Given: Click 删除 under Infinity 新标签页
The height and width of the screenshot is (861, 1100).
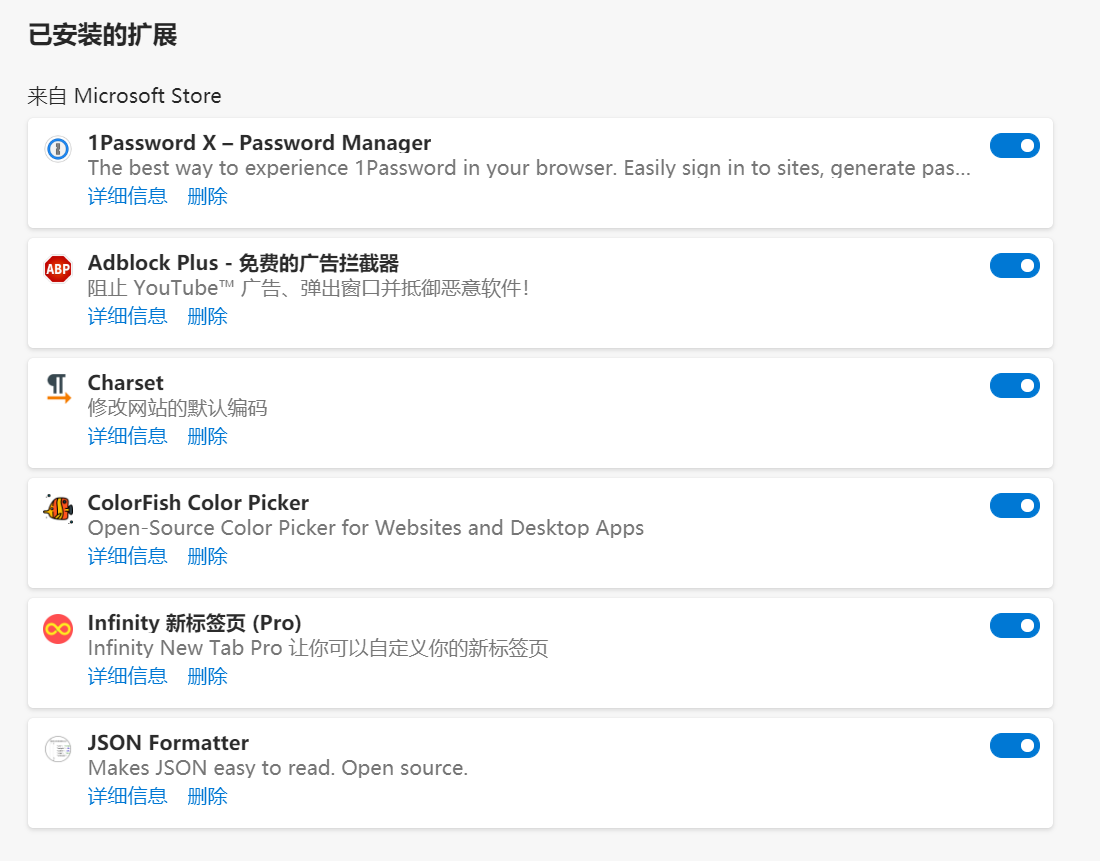Looking at the screenshot, I should point(208,676).
